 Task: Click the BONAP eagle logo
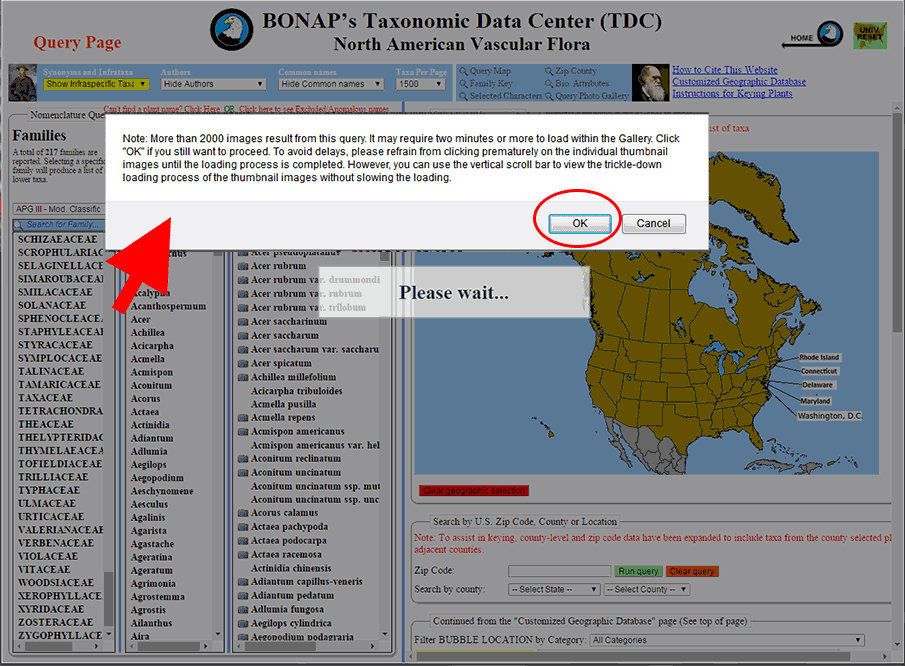click(233, 30)
